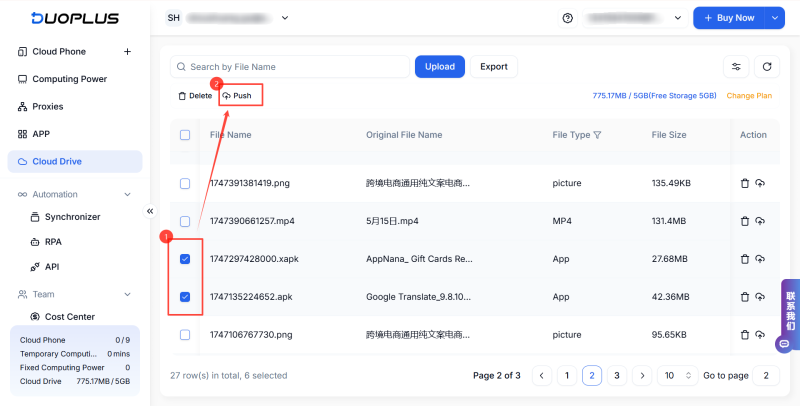The width and height of the screenshot is (800, 406).
Task: Push file 1747106767730.png to cloud phone
Action: coord(760,335)
